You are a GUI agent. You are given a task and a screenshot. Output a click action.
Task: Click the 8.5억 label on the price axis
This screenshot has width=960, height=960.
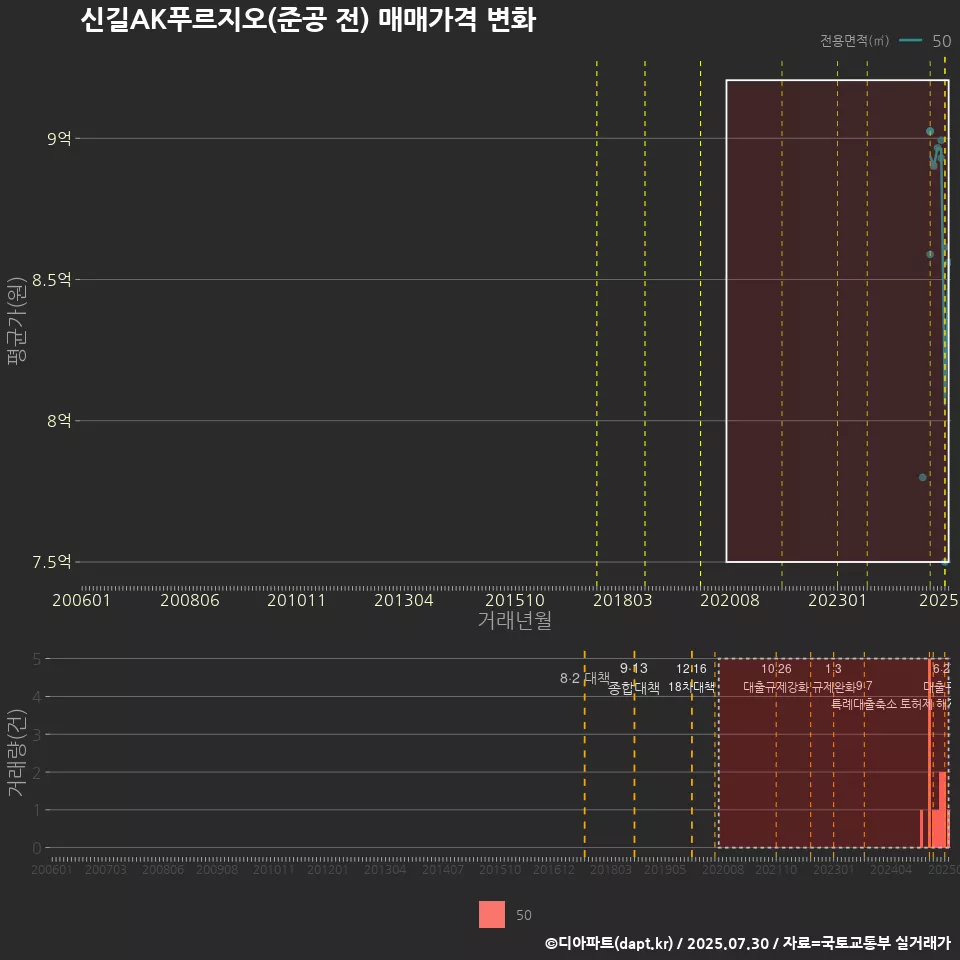52,280
